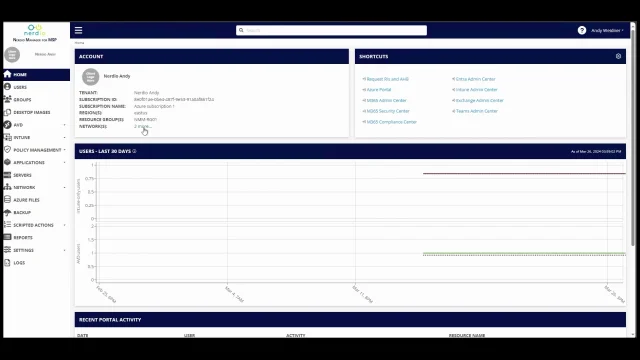Click the top search field
640x360 pixels.
331,30
